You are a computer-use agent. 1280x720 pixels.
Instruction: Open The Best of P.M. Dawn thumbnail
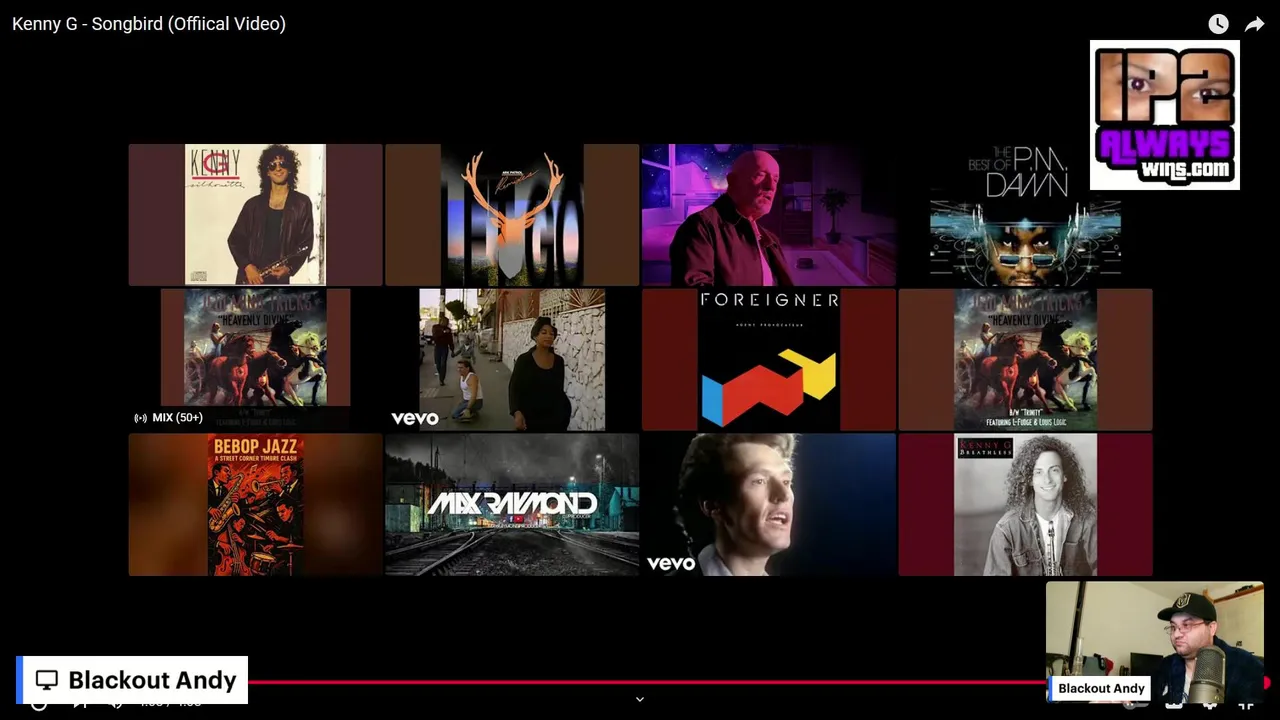tap(1025, 215)
